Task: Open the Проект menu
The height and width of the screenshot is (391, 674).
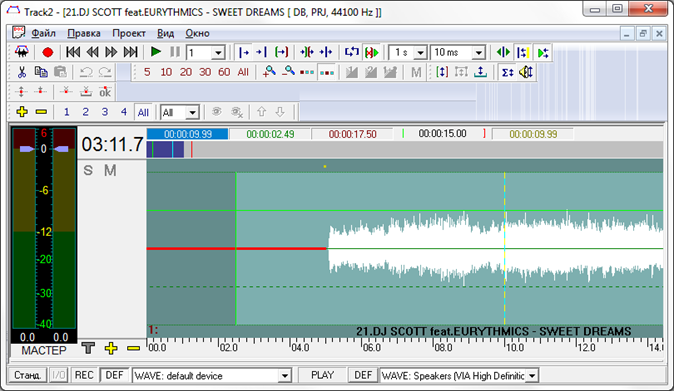Action: (129, 33)
